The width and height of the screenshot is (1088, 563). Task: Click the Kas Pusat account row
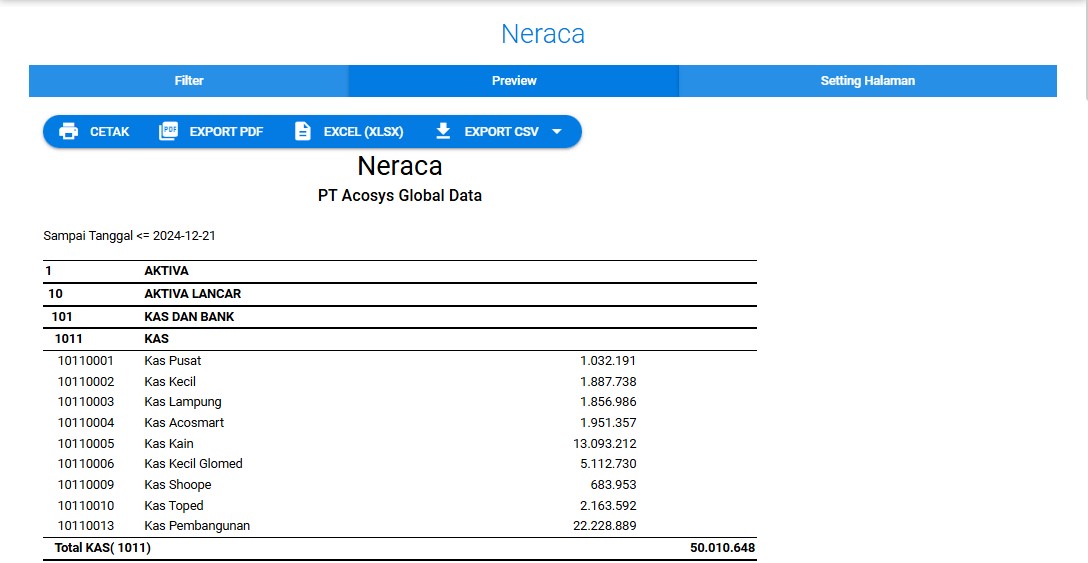(x=173, y=361)
